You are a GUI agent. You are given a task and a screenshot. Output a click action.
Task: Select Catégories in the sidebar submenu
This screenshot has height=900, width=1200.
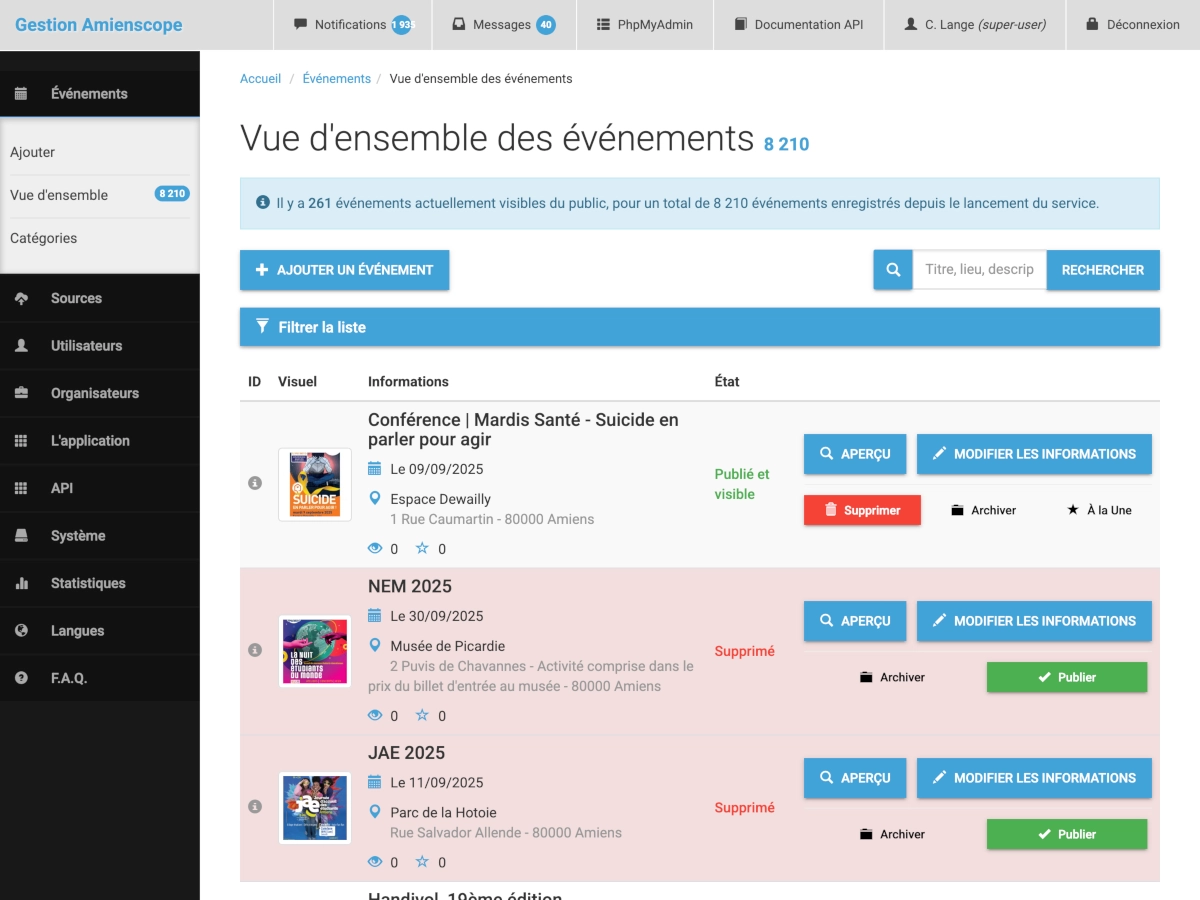[x=100, y=238]
